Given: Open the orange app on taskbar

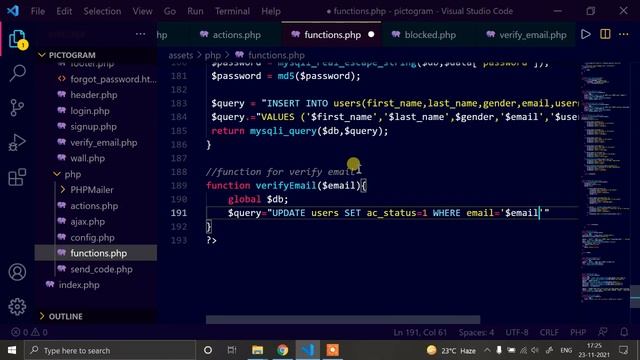Looking at the screenshot, I should click(333, 350).
